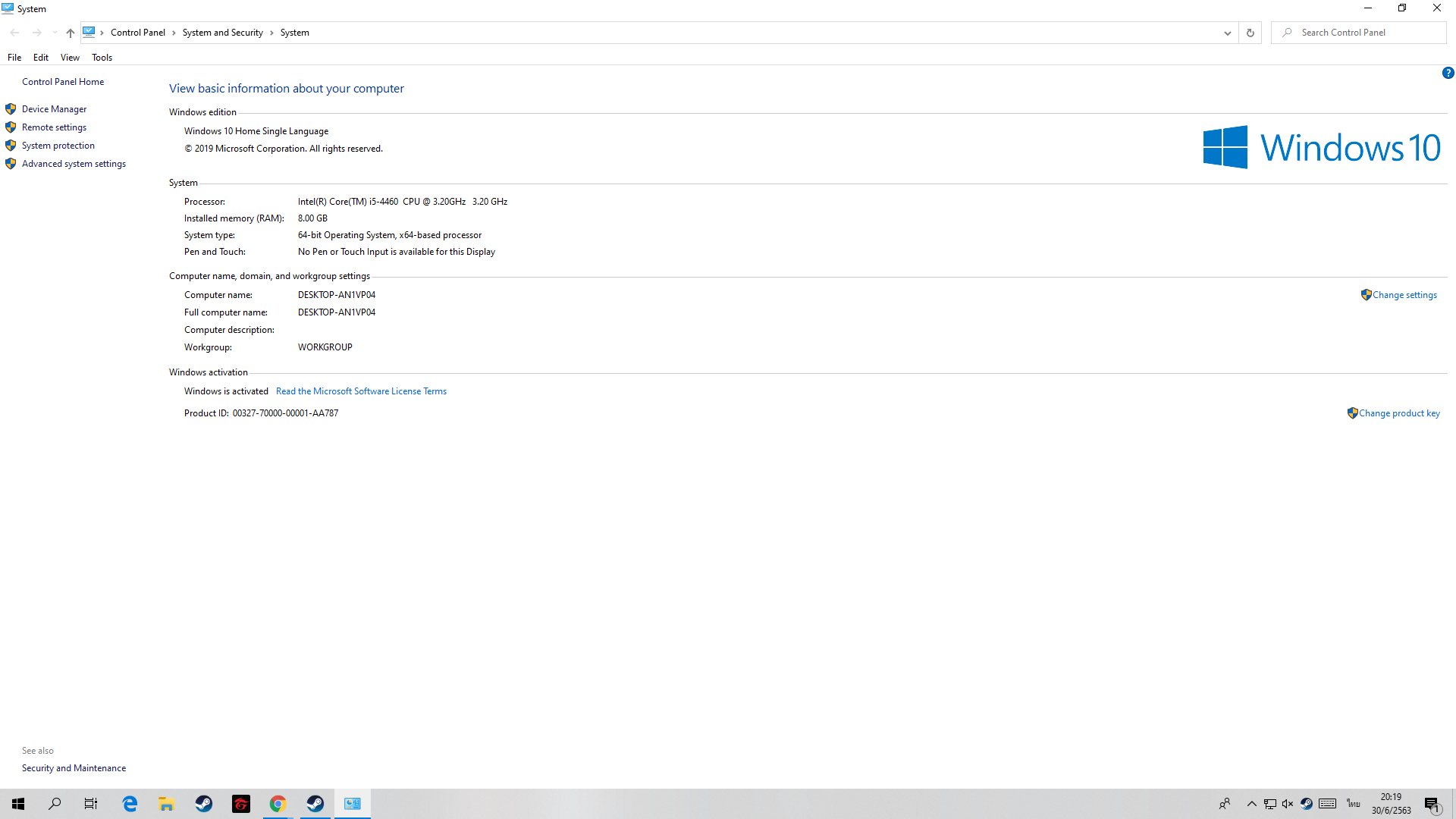This screenshot has width=1456, height=819.
Task: Open Microsoft Edge from the taskbar
Action: click(x=130, y=804)
